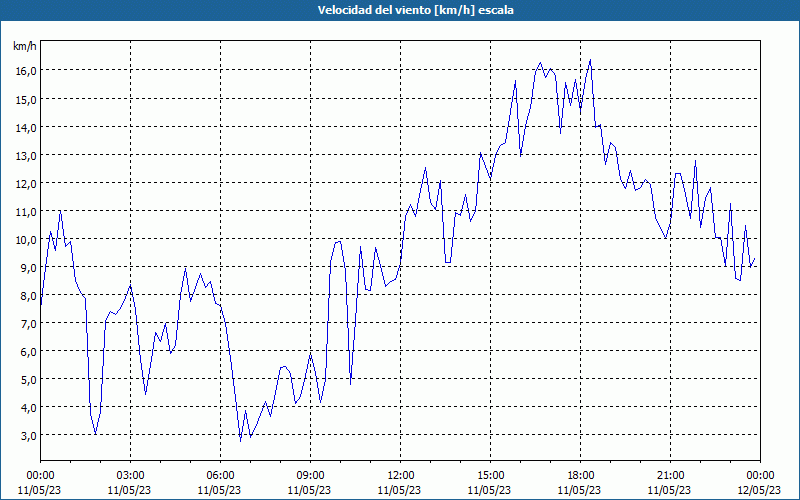Click the '18:00' time label
Image resolution: width=800 pixels, height=500 pixels.
point(580,476)
